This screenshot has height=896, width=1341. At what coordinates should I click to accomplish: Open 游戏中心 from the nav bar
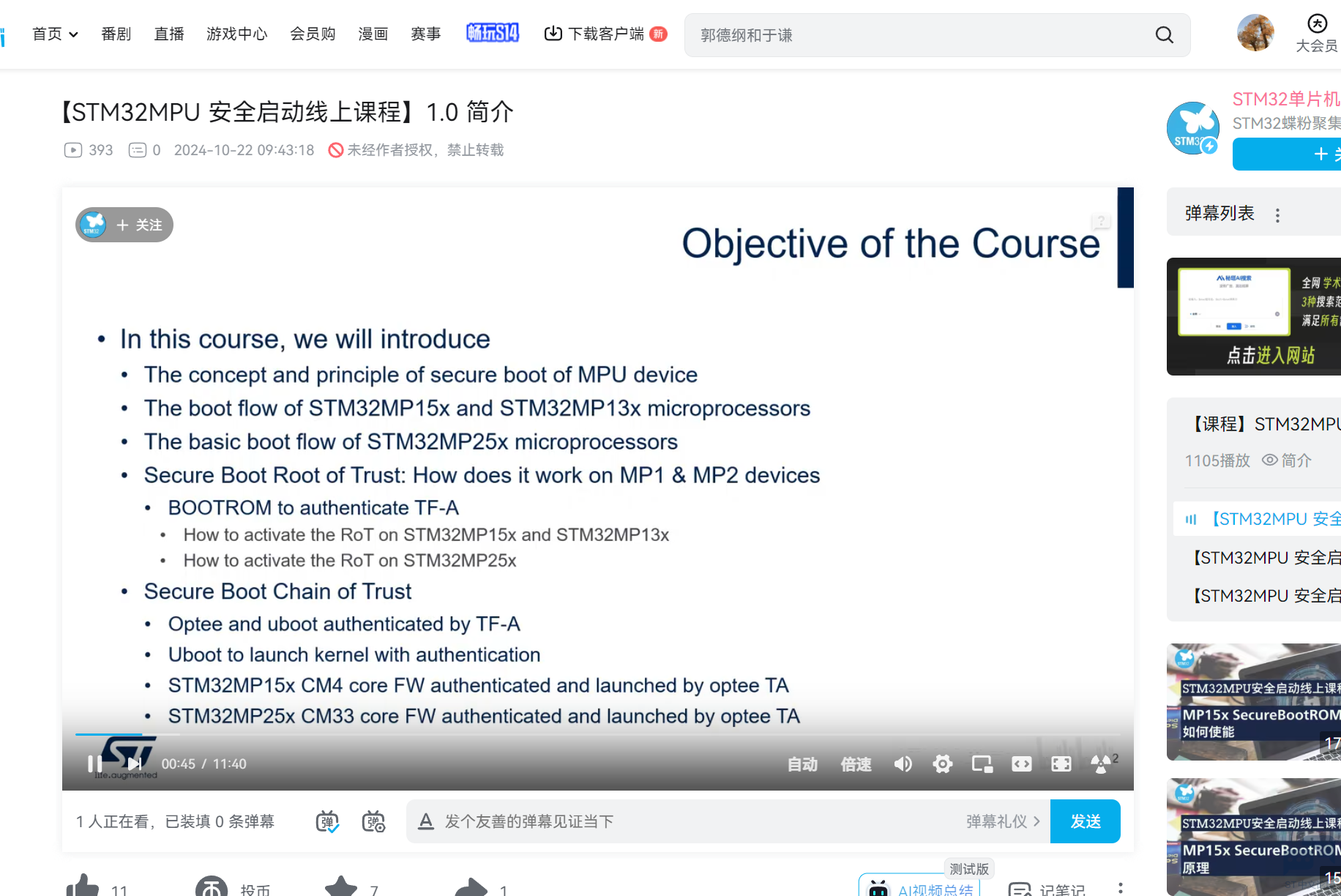(x=237, y=34)
